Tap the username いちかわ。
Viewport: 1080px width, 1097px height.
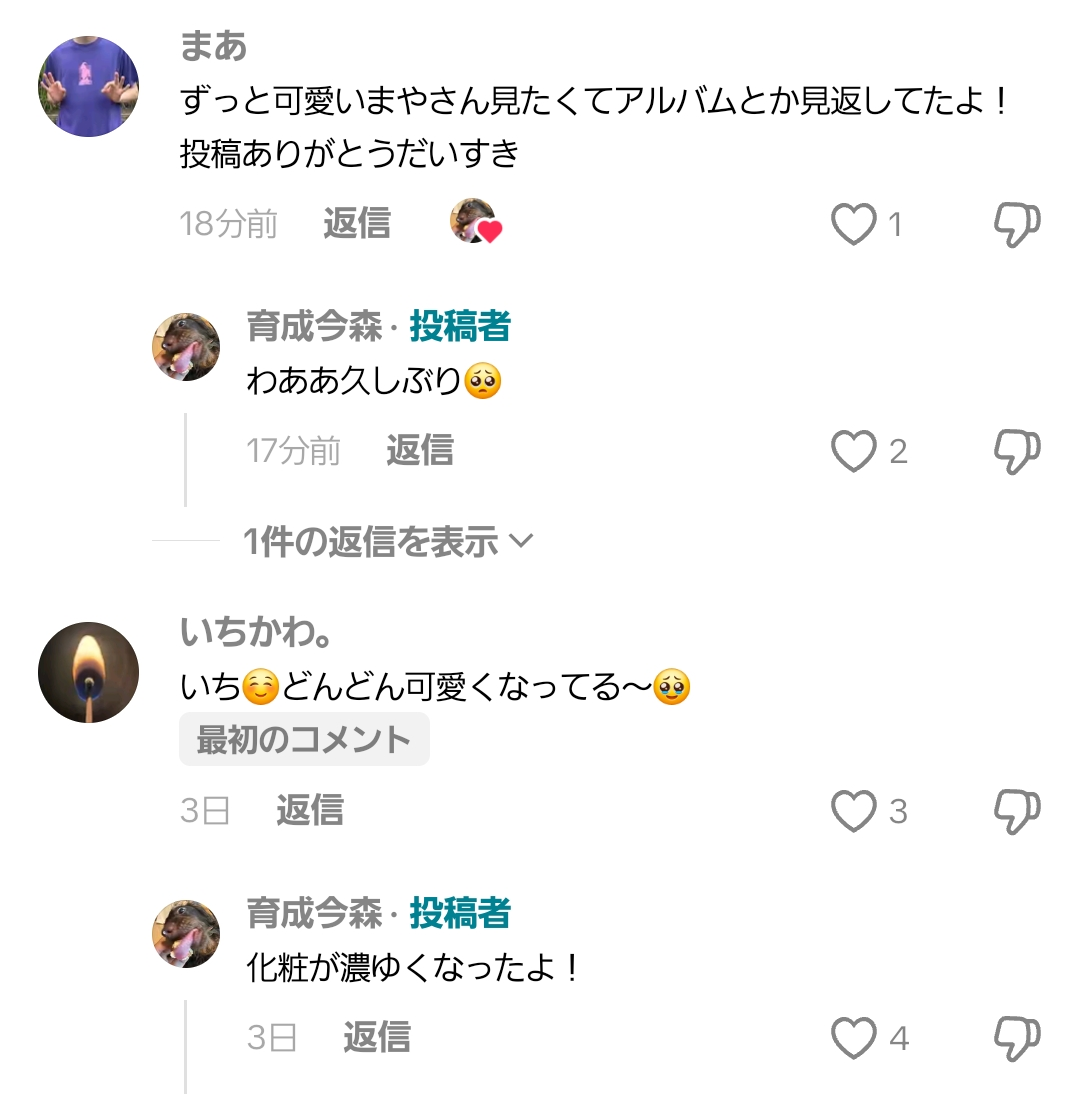click(x=256, y=632)
